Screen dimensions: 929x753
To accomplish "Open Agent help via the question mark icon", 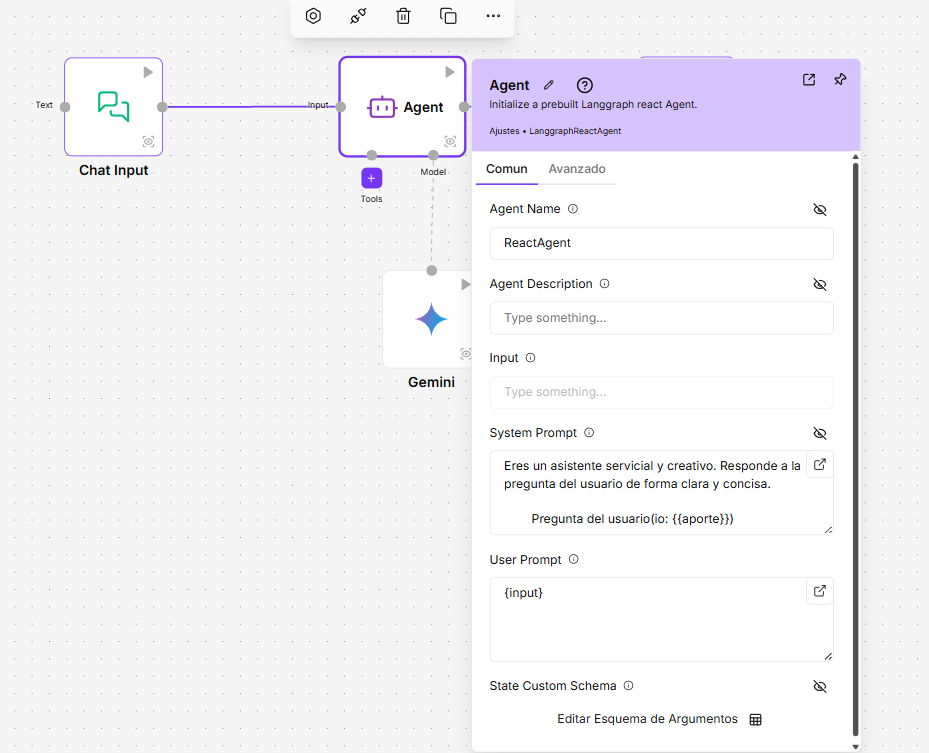I will coord(584,85).
